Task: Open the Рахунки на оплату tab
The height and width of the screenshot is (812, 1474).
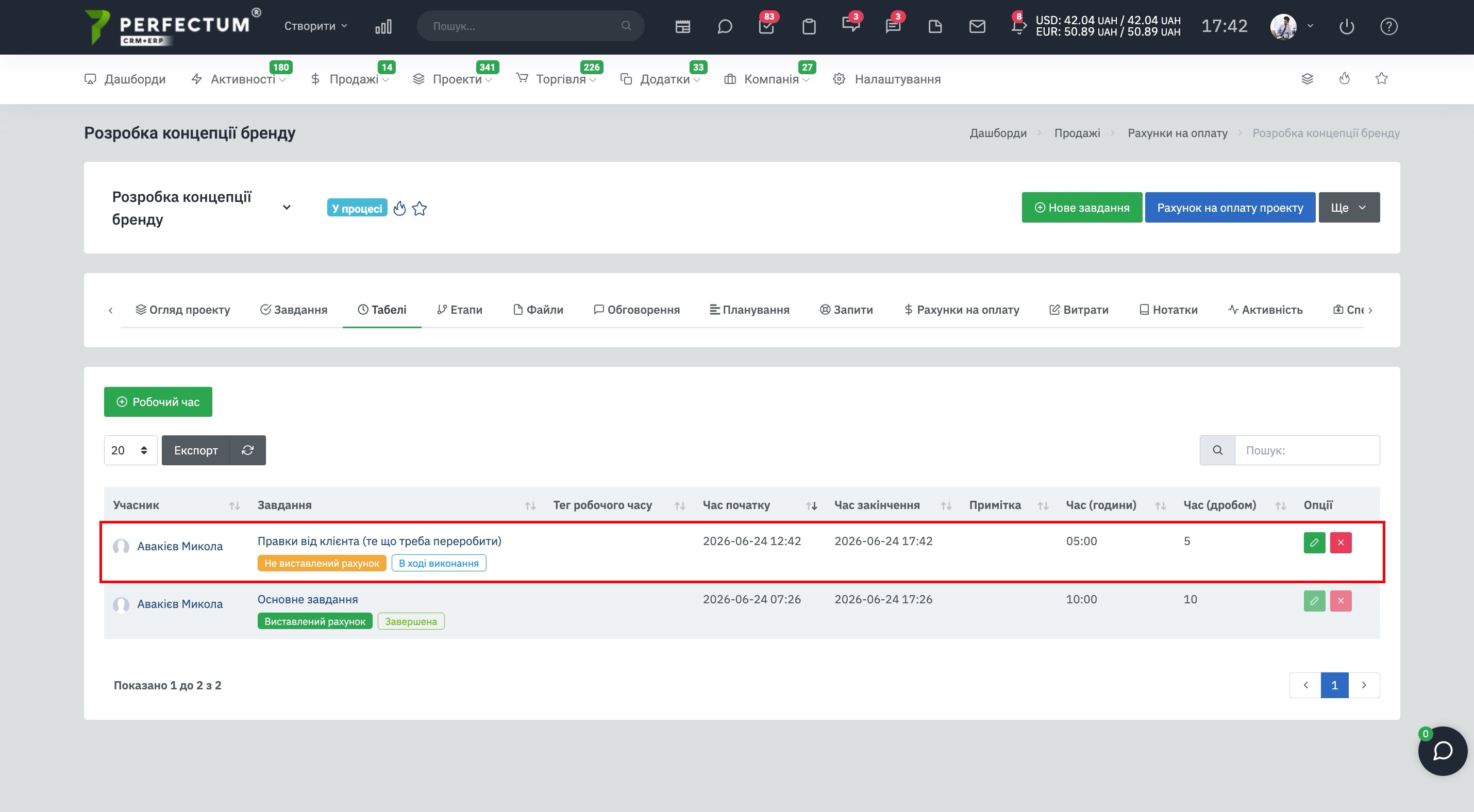Action: [961, 309]
